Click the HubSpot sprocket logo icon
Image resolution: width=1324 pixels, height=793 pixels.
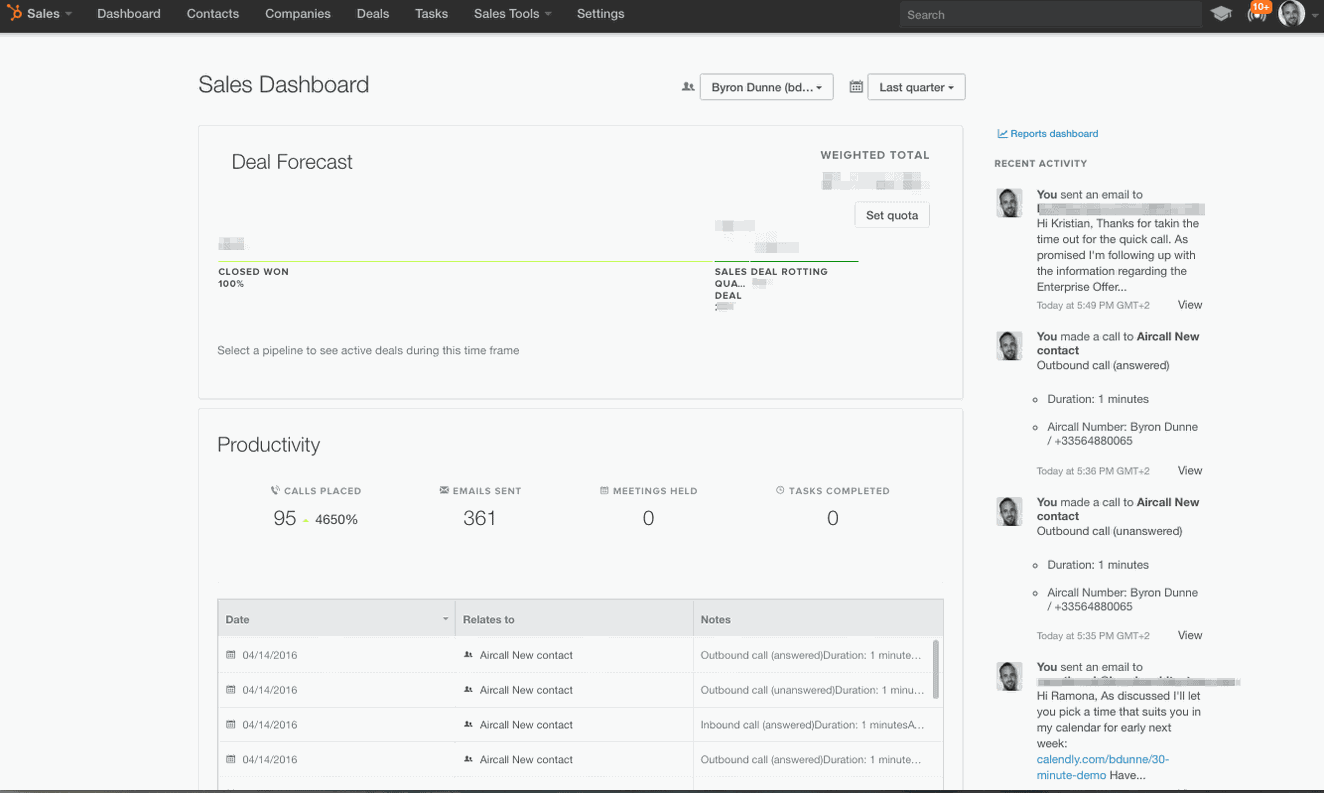pos(15,14)
